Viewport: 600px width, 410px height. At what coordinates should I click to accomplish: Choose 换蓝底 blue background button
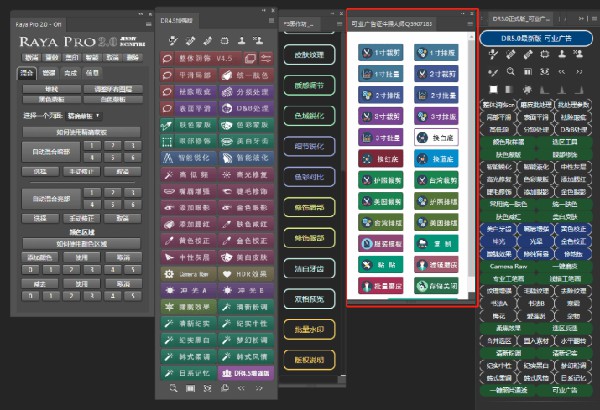coord(436,158)
